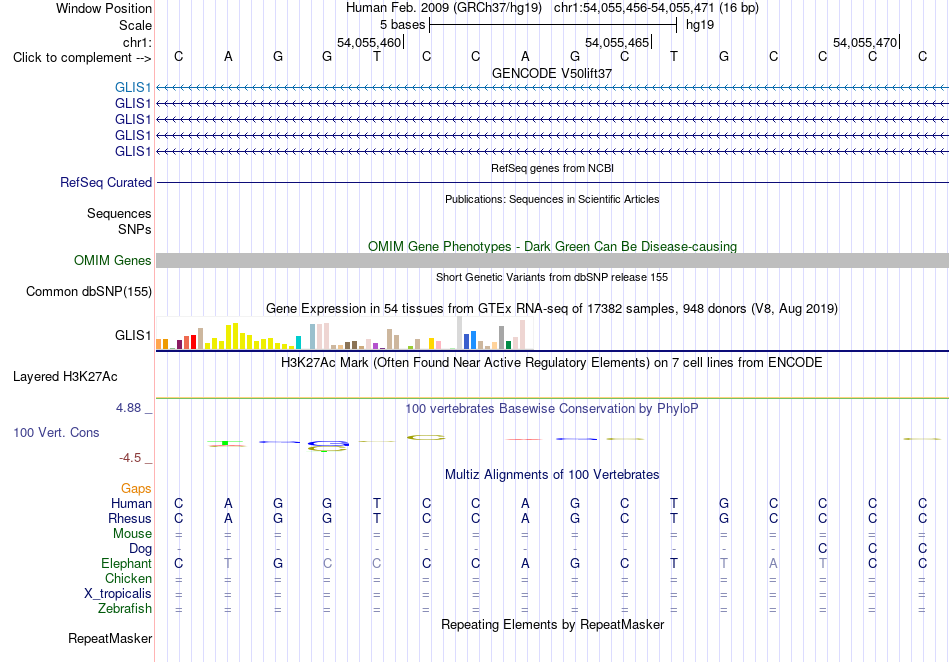Click the 'Dog' alignment species label
950x662 pixels.
tap(140, 549)
